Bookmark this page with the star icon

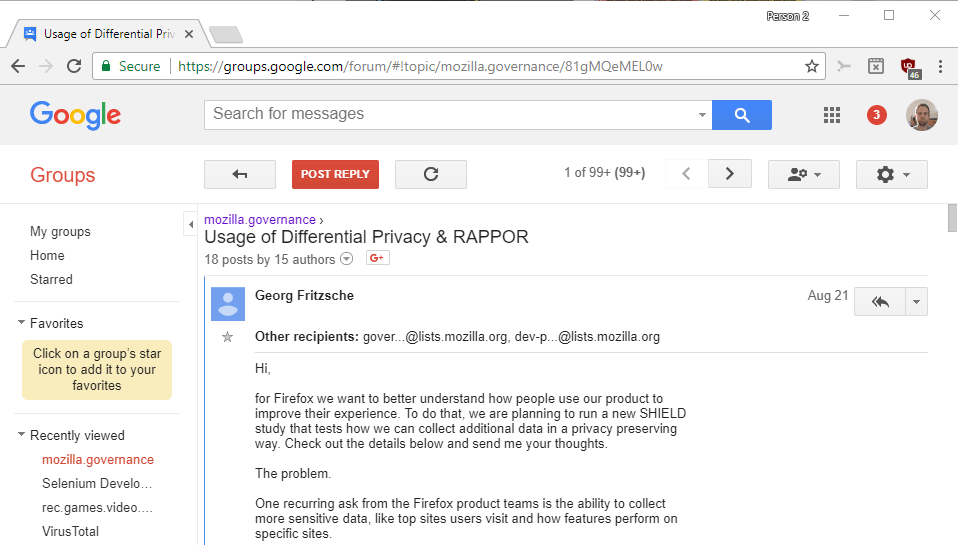pos(811,66)
